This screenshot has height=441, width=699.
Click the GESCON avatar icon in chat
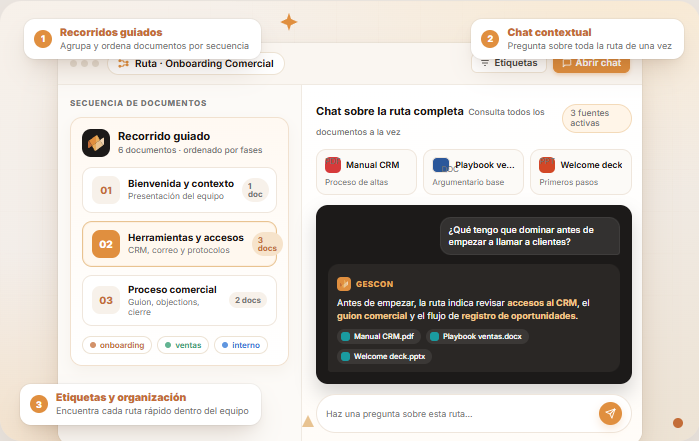(344, 283)
